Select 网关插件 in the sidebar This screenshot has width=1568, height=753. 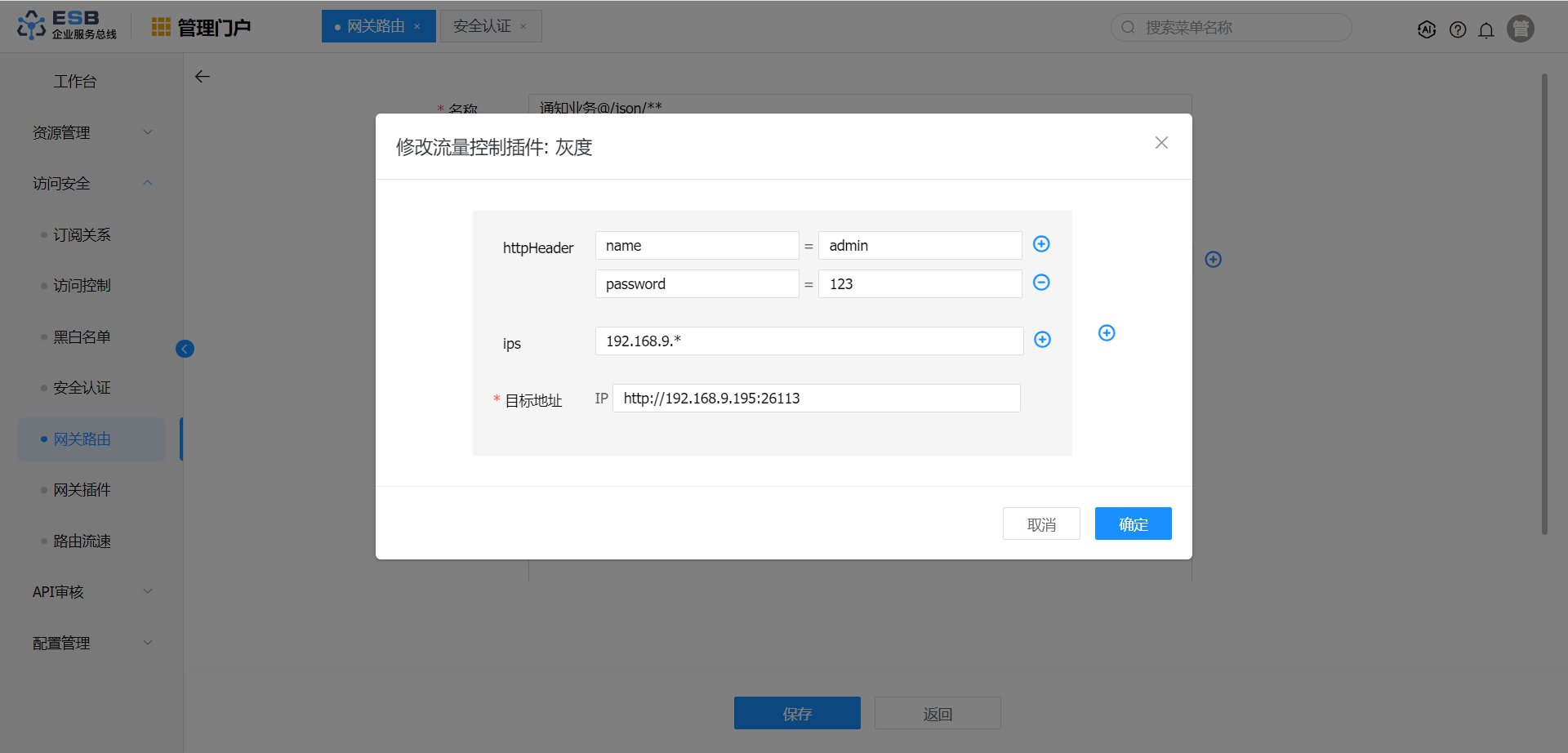[82, 490]
